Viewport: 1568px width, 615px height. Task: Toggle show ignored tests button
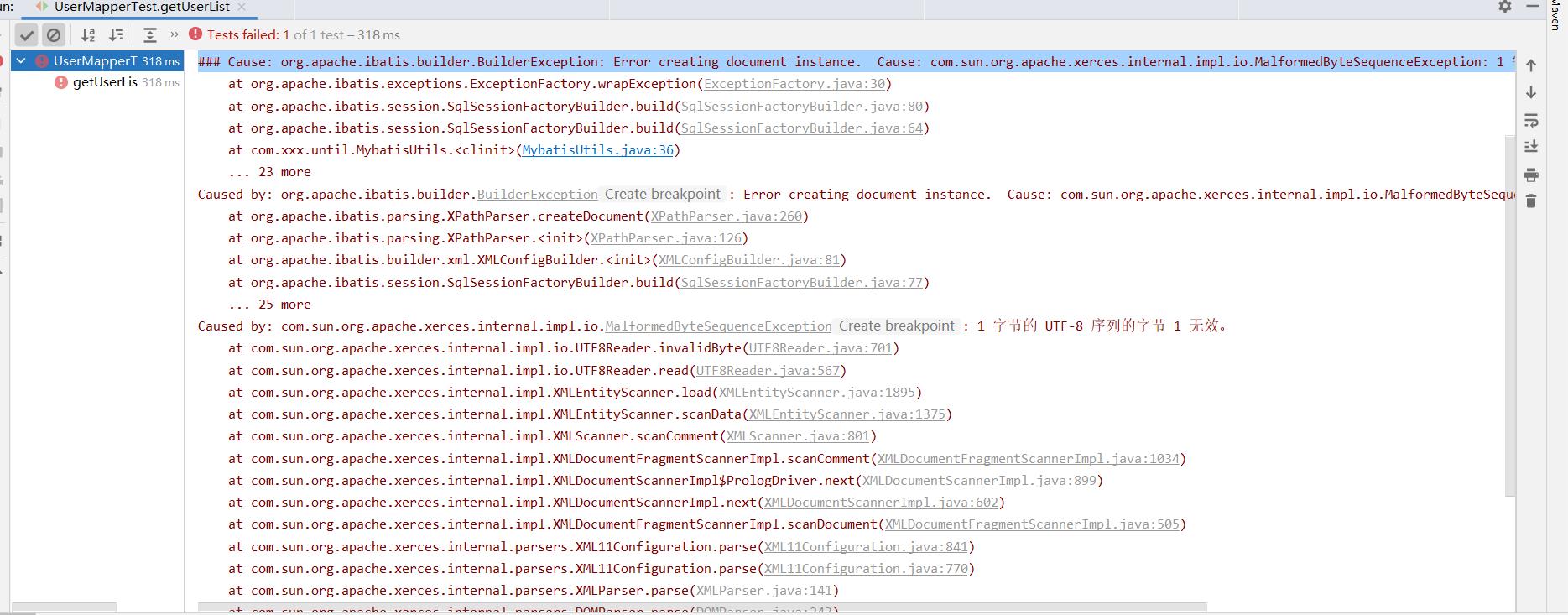pyautogui.click(x=54, y=35)
